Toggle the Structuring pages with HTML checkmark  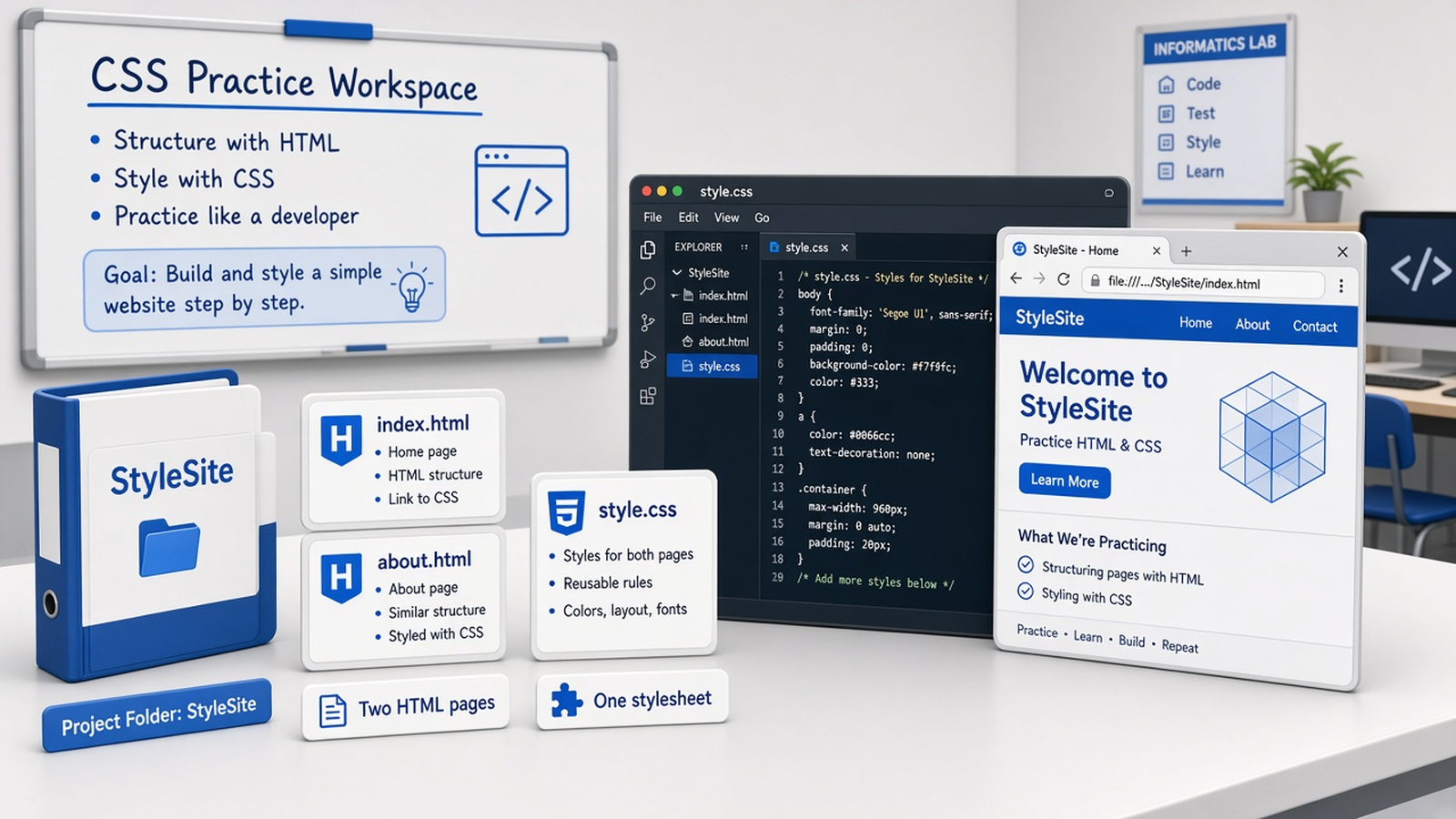tap(1026, 564)
